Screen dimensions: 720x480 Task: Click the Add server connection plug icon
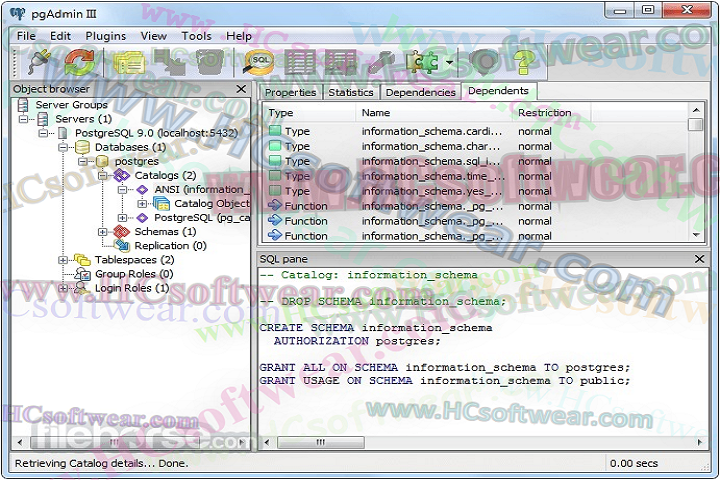pos(40,62)
